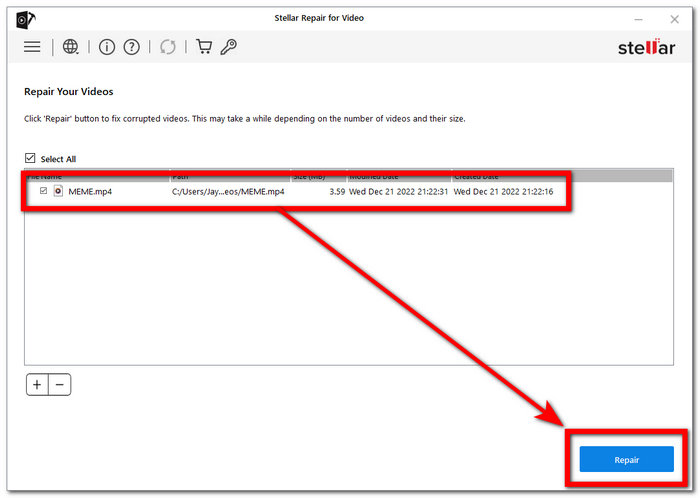Click the Repair button
Image resolution: width=700 pixels, height=498 pixels.
click(x=626, y=459)
